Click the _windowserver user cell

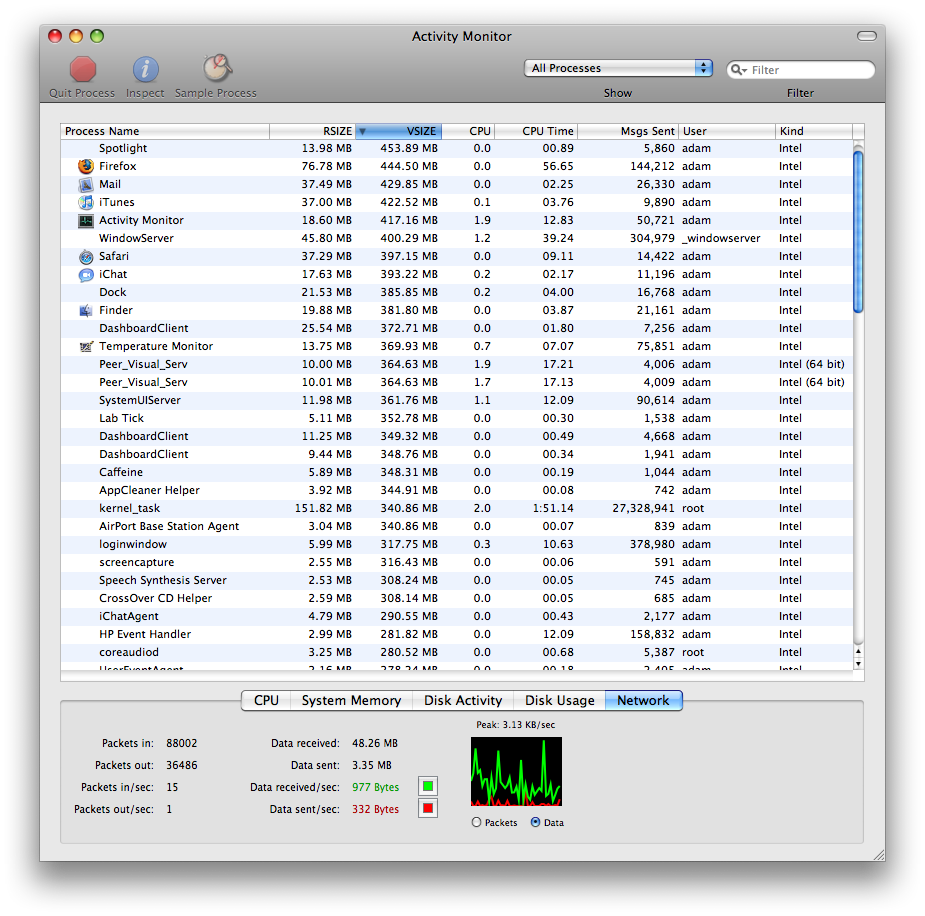pyautogui.click(x=721, y=238)
